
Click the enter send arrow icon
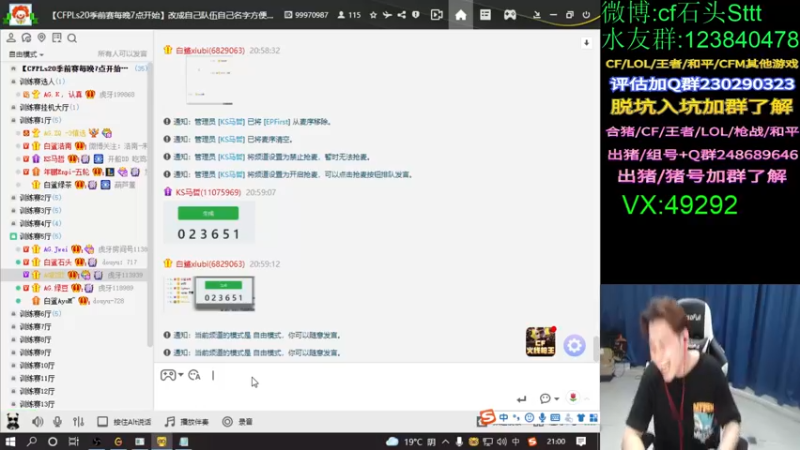click(x=521, y=398)
